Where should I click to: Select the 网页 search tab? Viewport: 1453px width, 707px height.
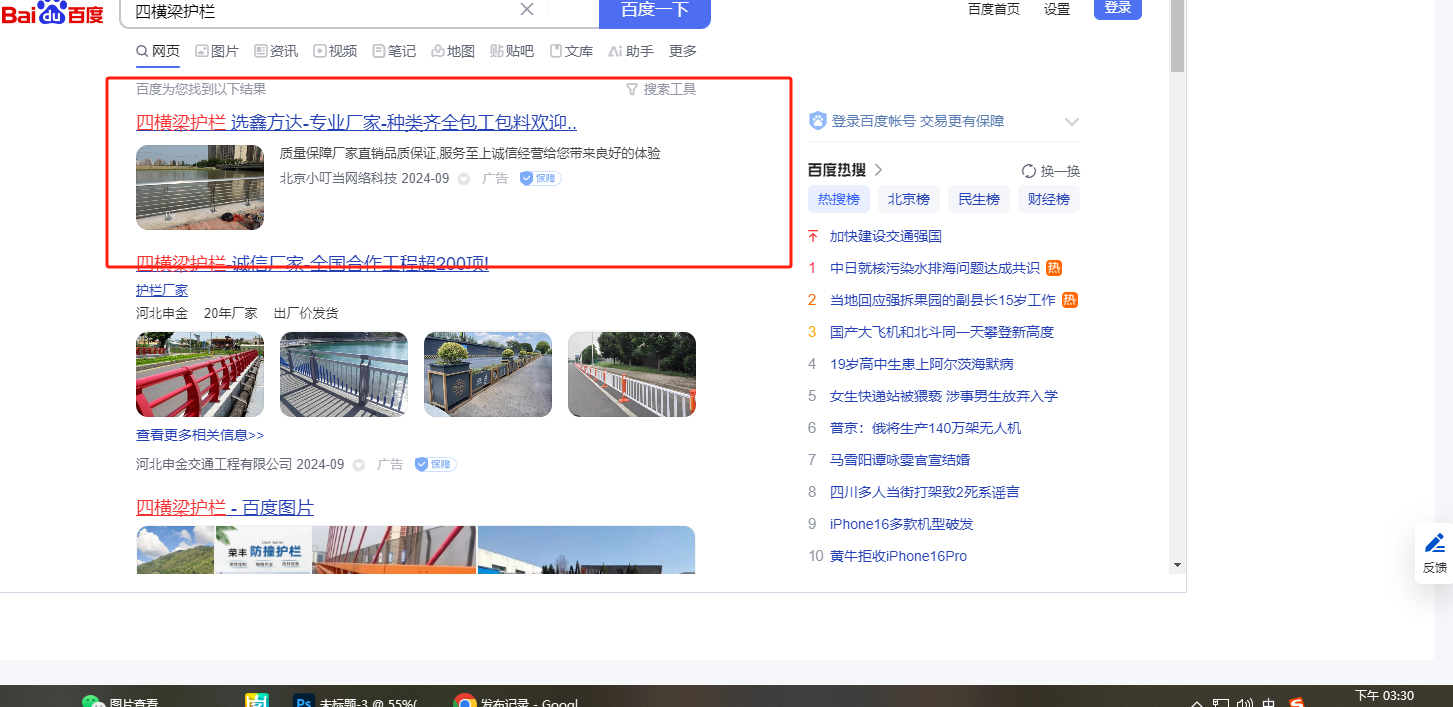click(x=158, y=51)
